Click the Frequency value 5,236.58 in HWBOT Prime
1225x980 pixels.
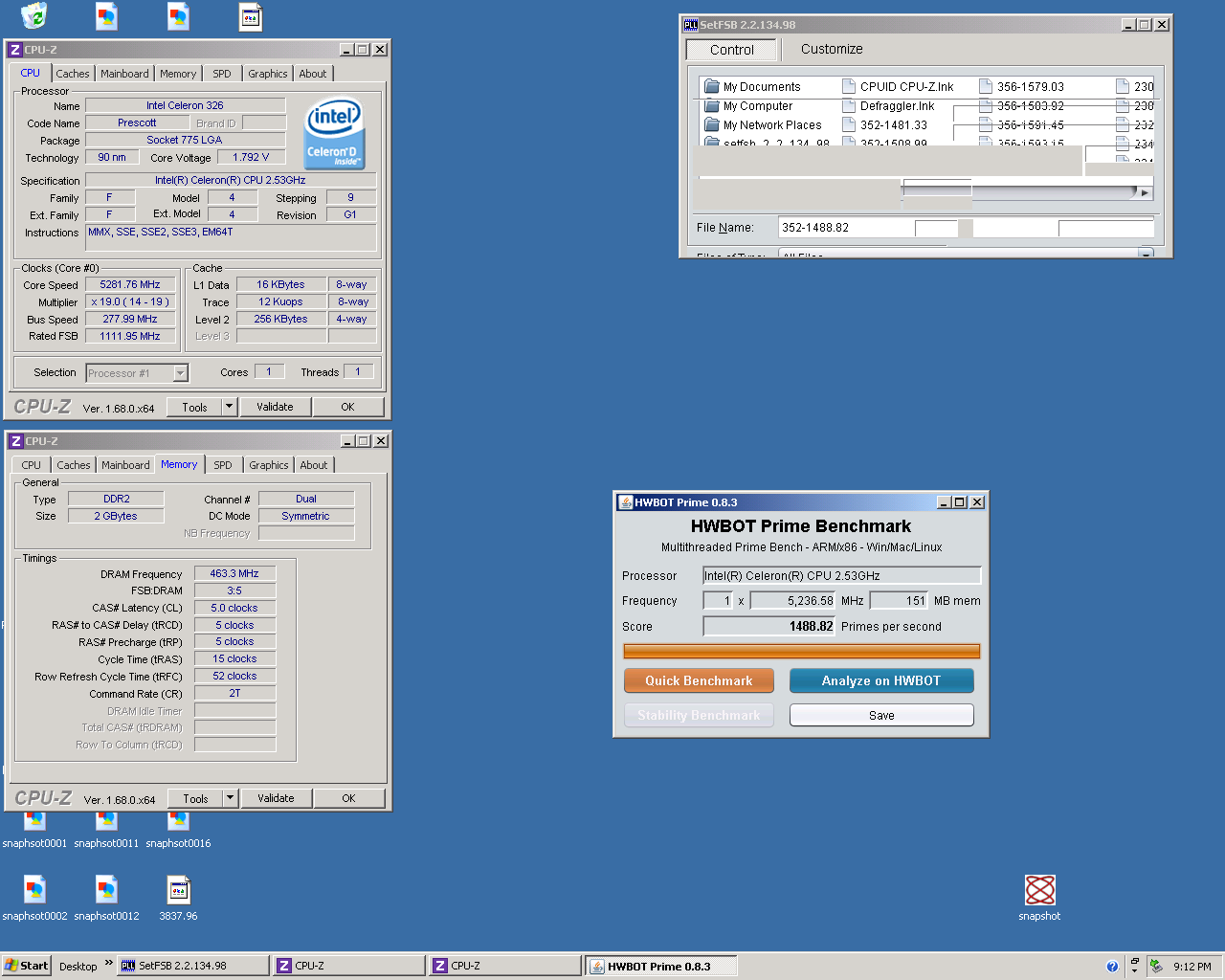(x=793, y=600)
